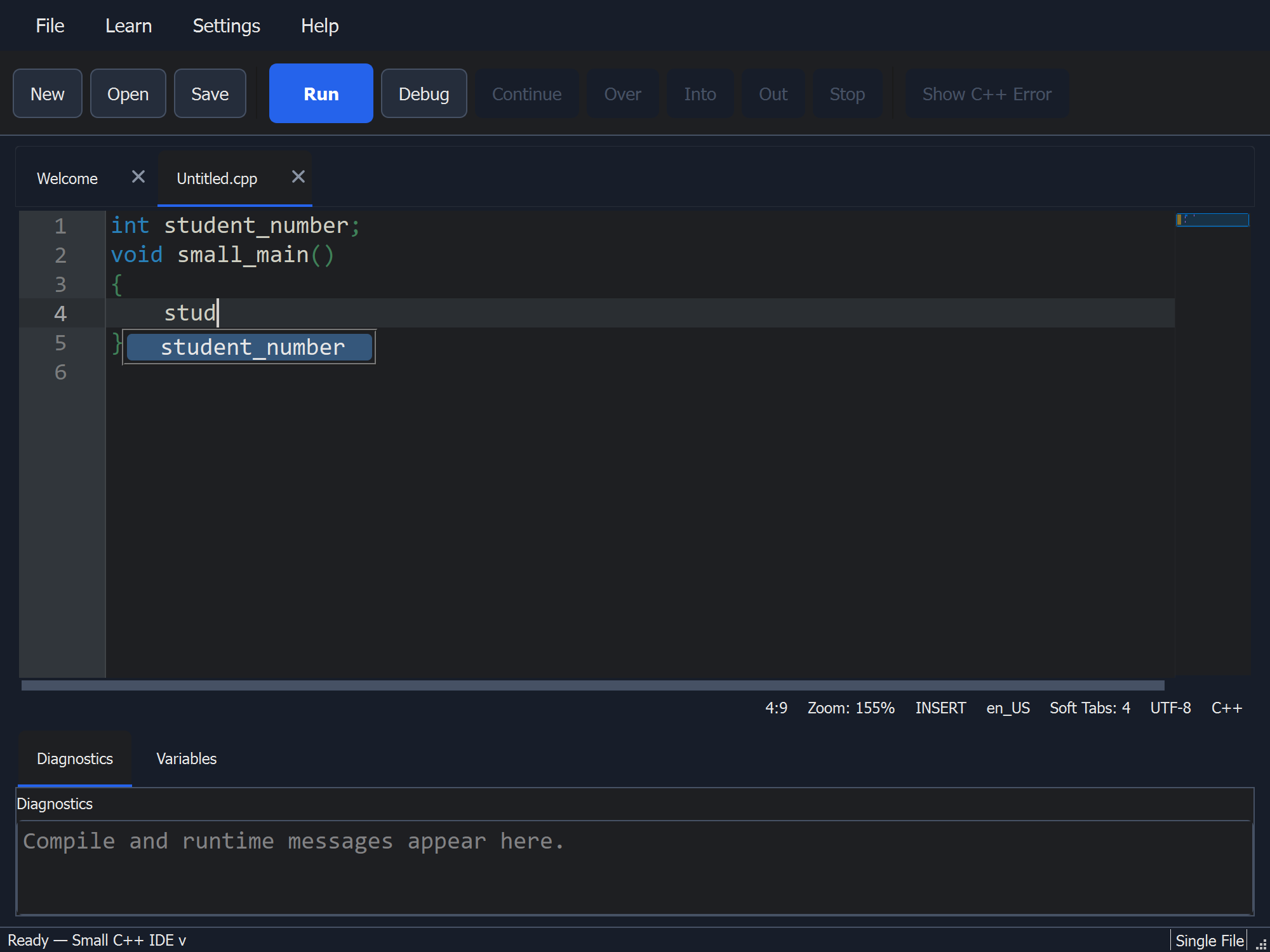Click the en_US language indicator

pyautogui.click(x=1008, y=708)
